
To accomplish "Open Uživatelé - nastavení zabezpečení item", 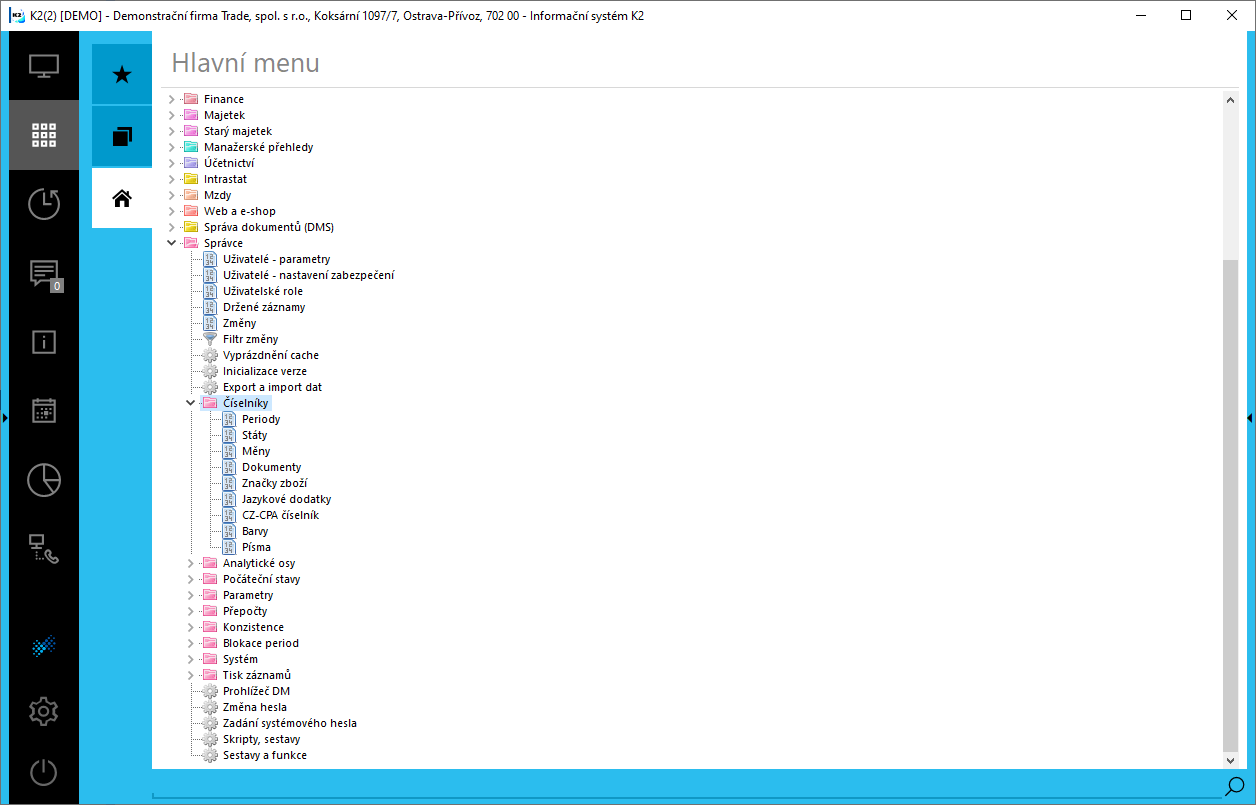I will click(x=308, y=275).
